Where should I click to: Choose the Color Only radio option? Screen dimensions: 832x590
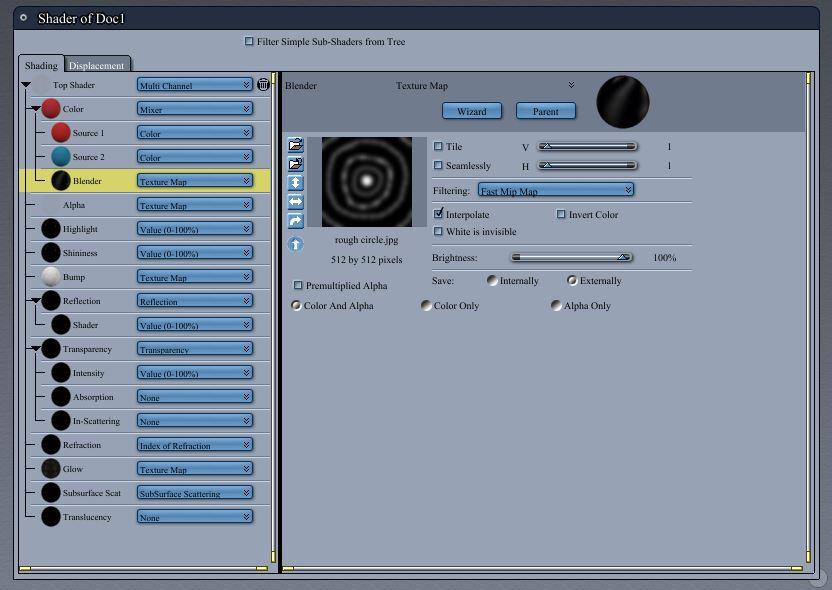point(426,305)
